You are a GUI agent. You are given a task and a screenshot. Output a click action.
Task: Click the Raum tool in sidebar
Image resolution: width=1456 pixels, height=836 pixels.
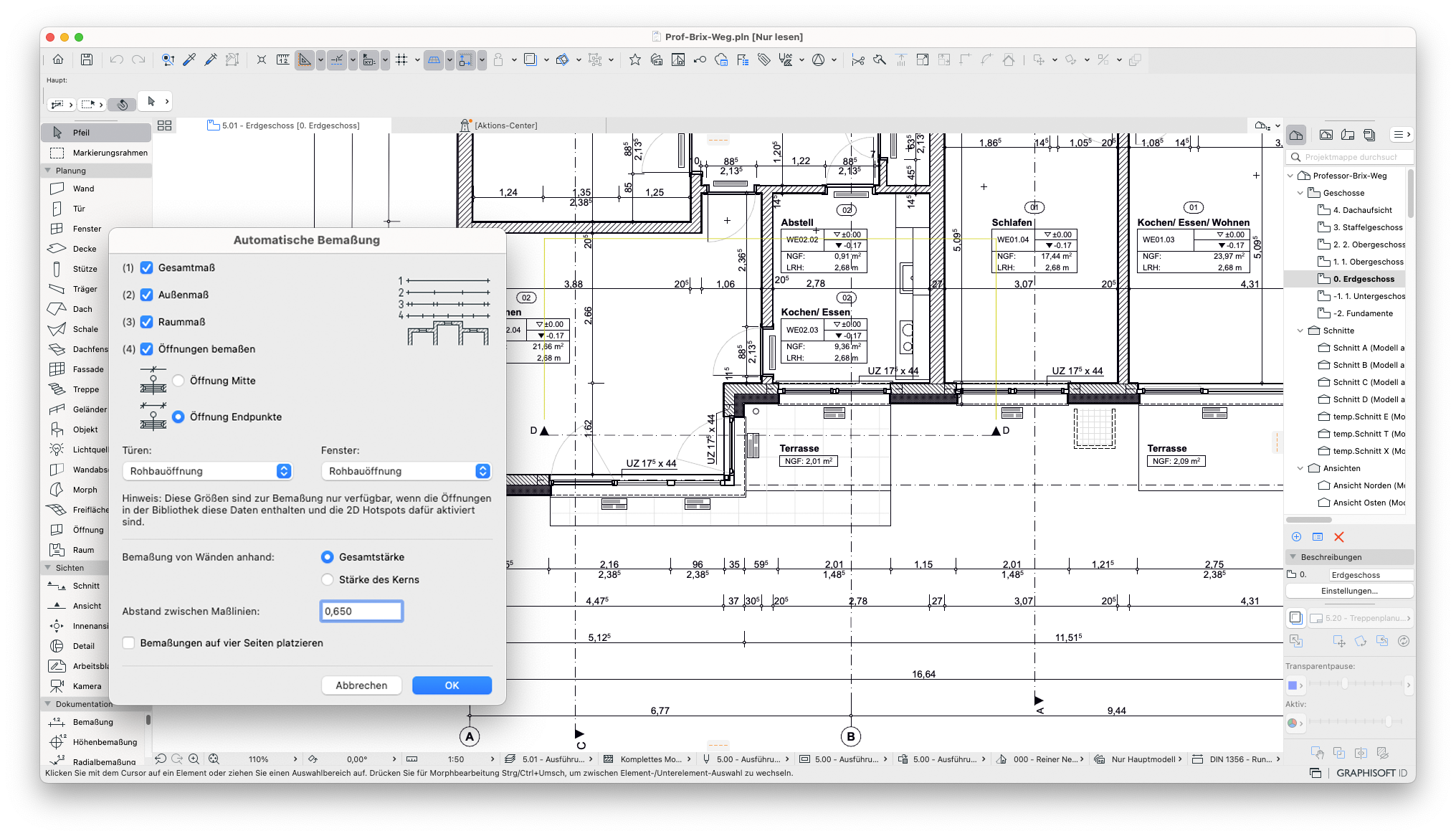tap(82, 548)
